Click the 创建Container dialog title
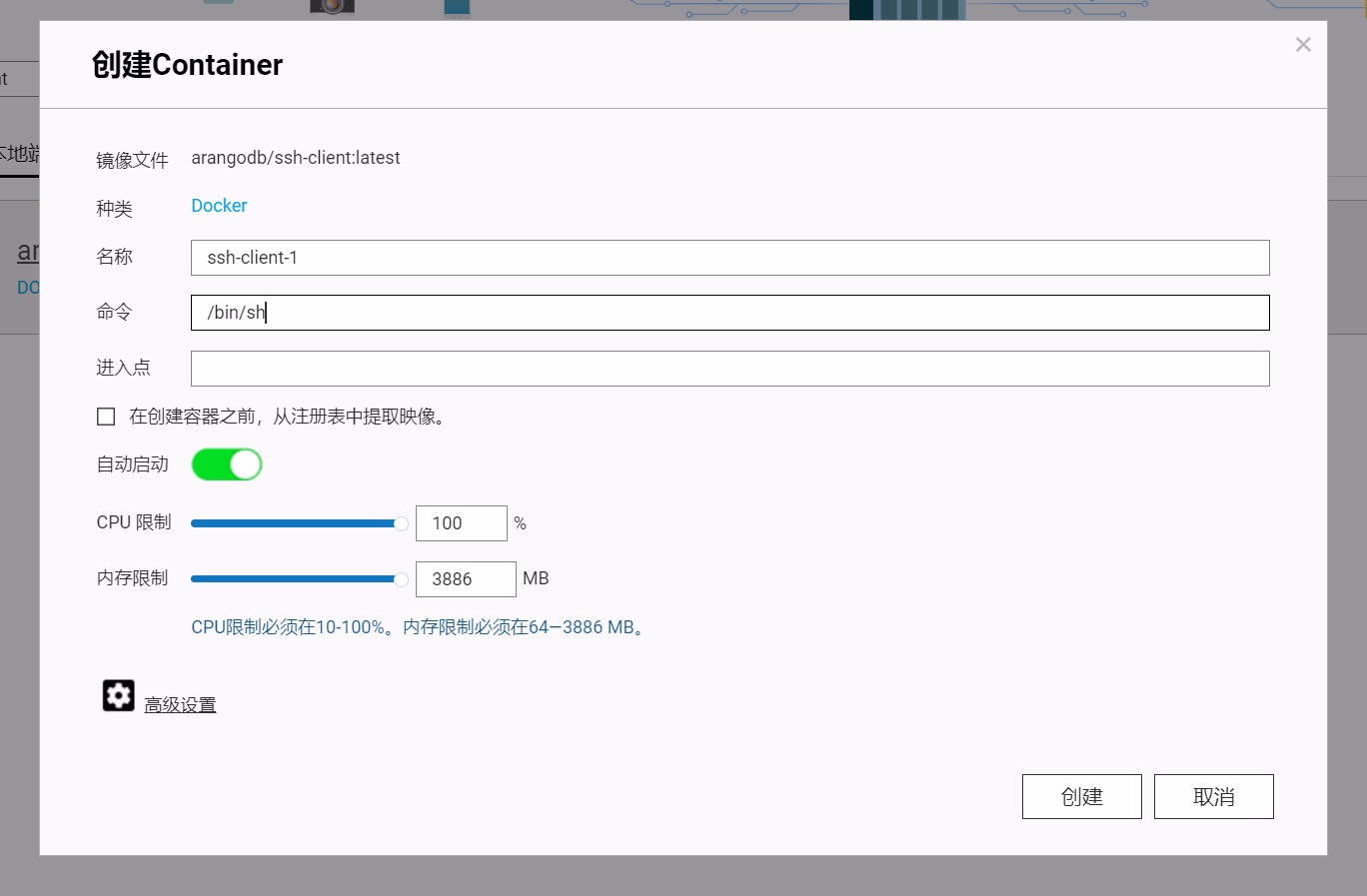This screenshot has height=896, width=1367. click(188, 65)
